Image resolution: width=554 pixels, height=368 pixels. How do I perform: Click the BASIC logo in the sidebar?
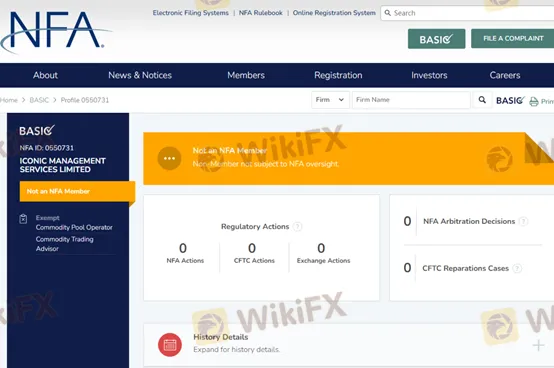[37, 131]
